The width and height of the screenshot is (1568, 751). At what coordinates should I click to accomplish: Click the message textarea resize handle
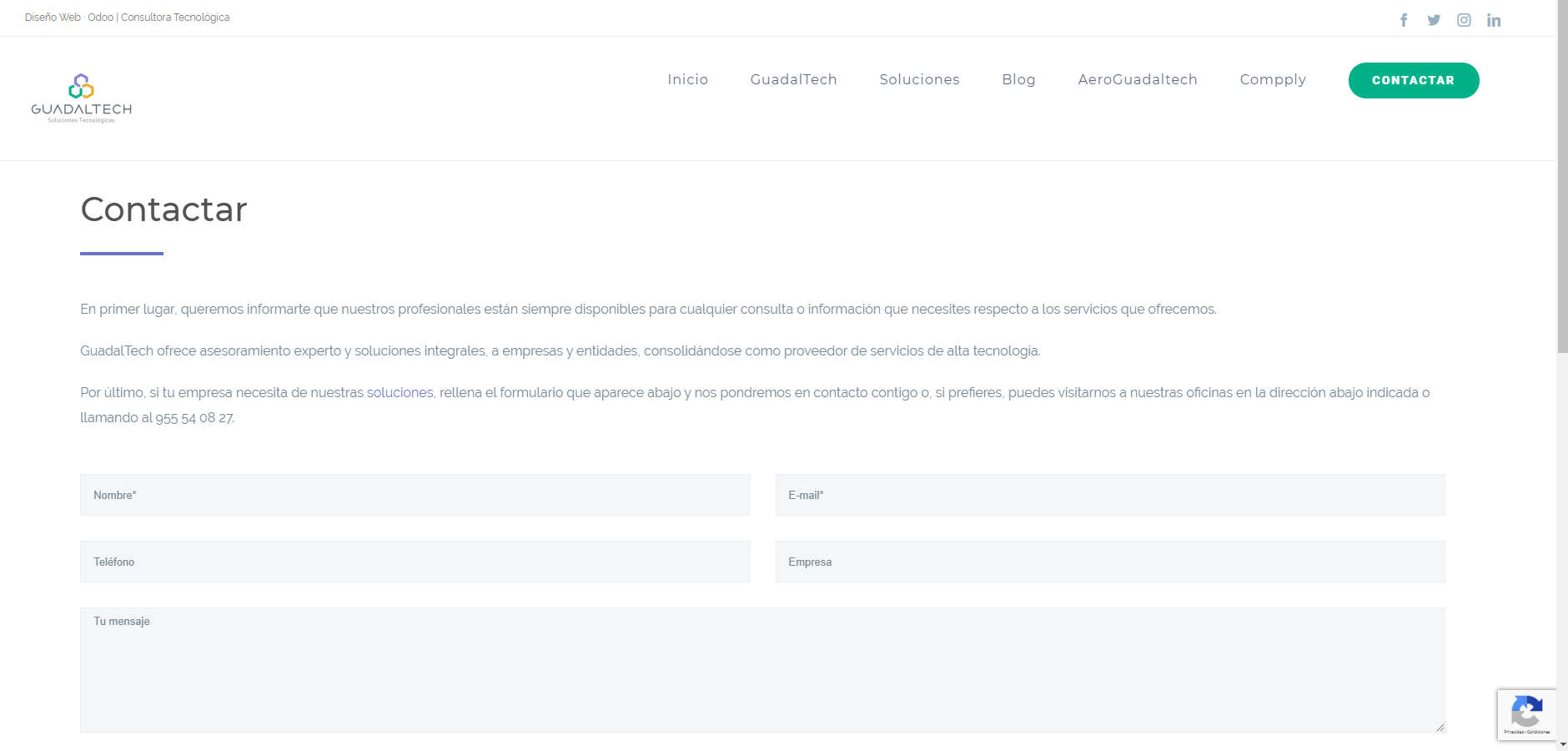pos(1440,727)
